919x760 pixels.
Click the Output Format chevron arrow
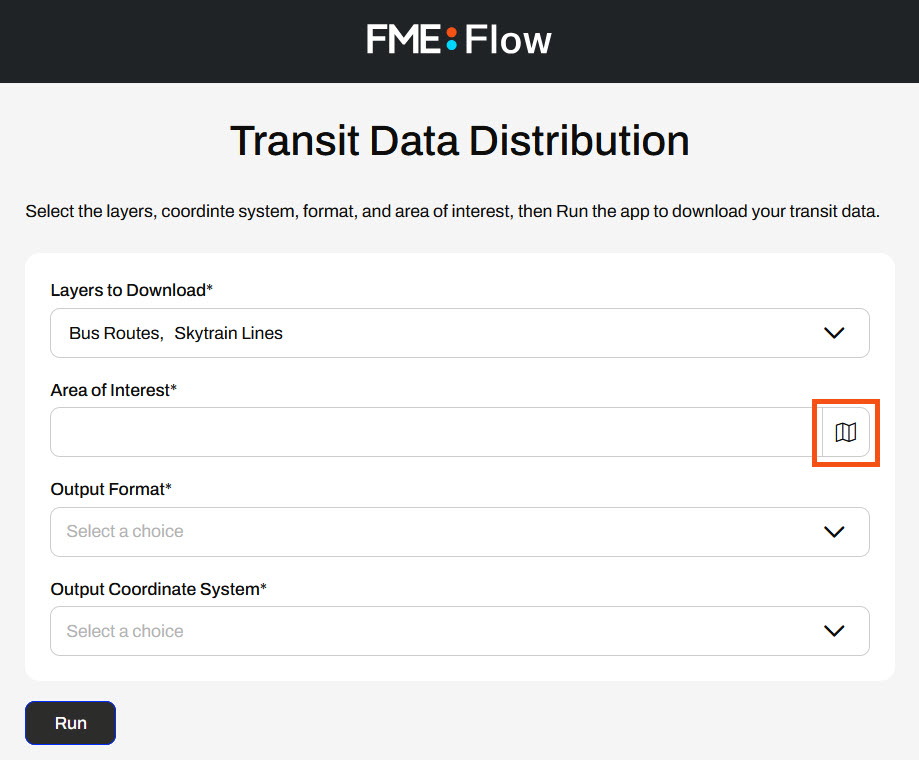[x=834, y=532]
